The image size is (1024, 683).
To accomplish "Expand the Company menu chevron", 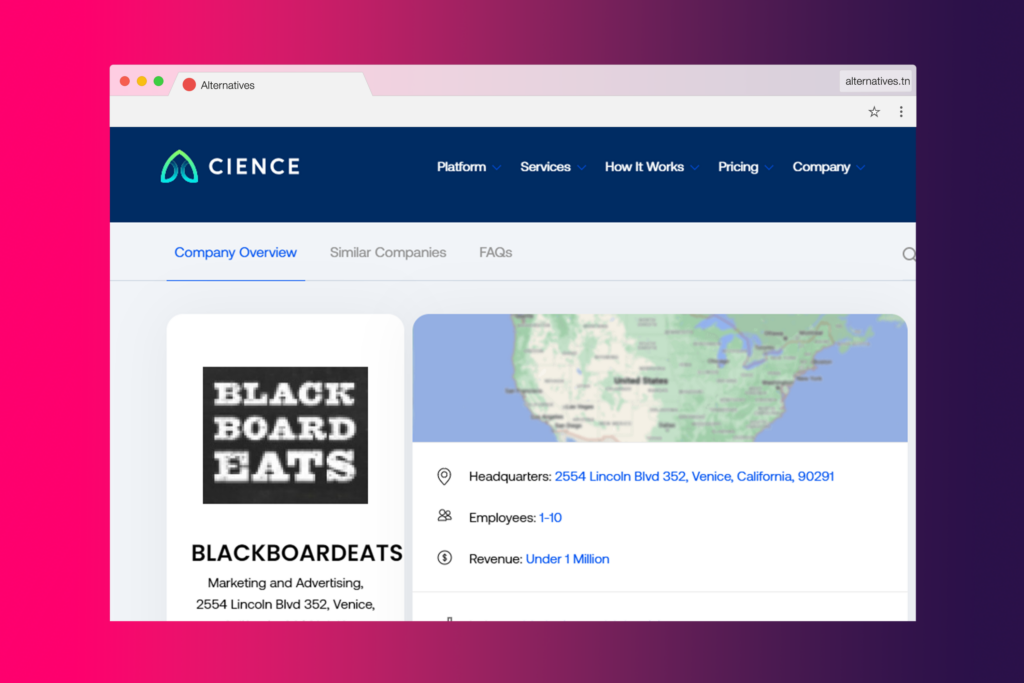I will [x=861, y=168].
